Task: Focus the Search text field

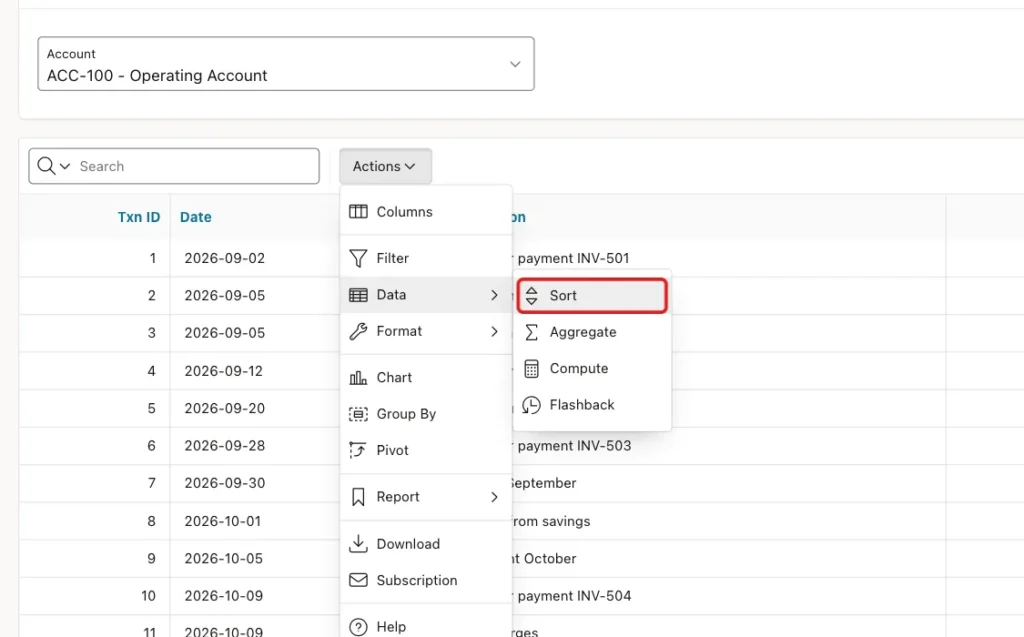Action: pyautogui.click(x=196, y=166)
